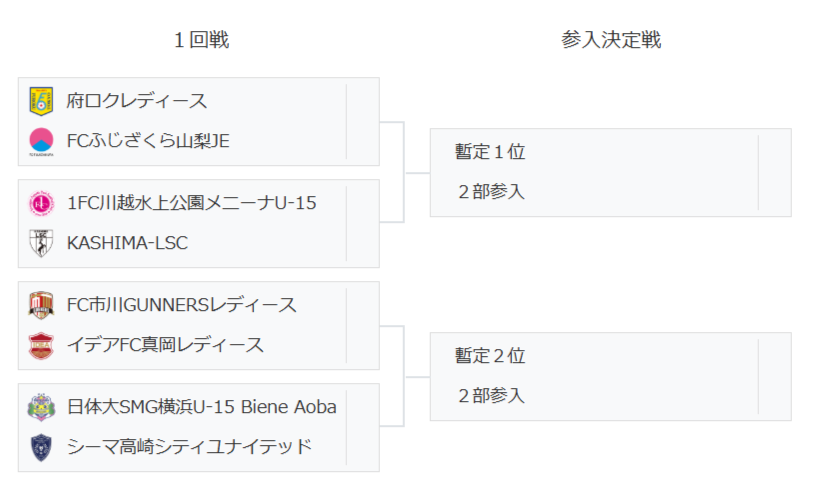Select the 暫定1位 entry in the final
This screenshot has height=493, width=813.
[490, 152]
